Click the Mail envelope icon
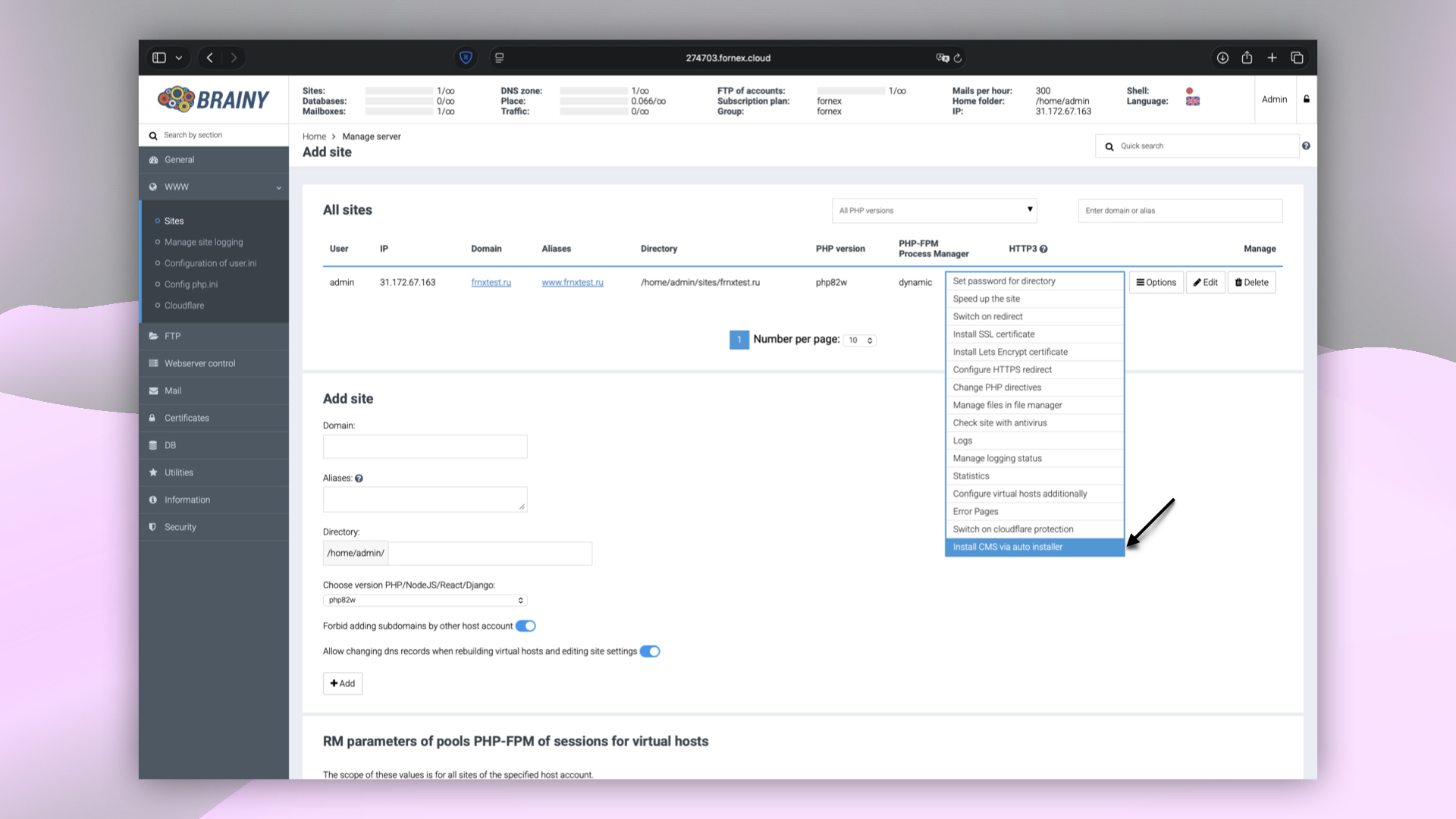Viewport: 1456px width, 819px height. [x=154, y=391]
